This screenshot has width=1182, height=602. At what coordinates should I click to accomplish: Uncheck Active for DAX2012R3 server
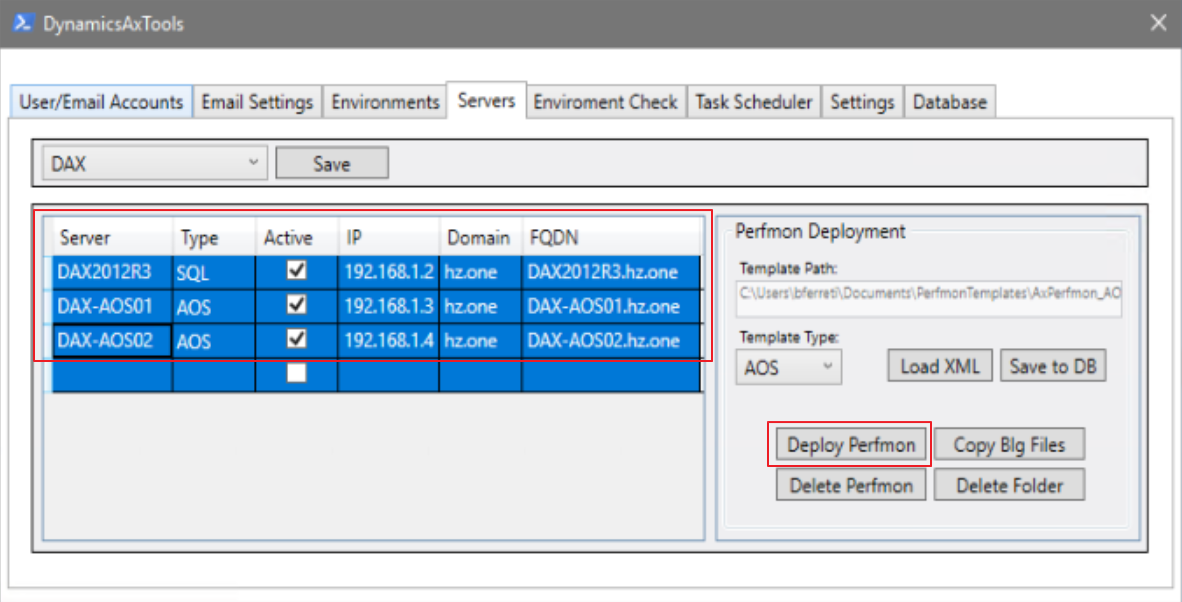pos(297,270)
